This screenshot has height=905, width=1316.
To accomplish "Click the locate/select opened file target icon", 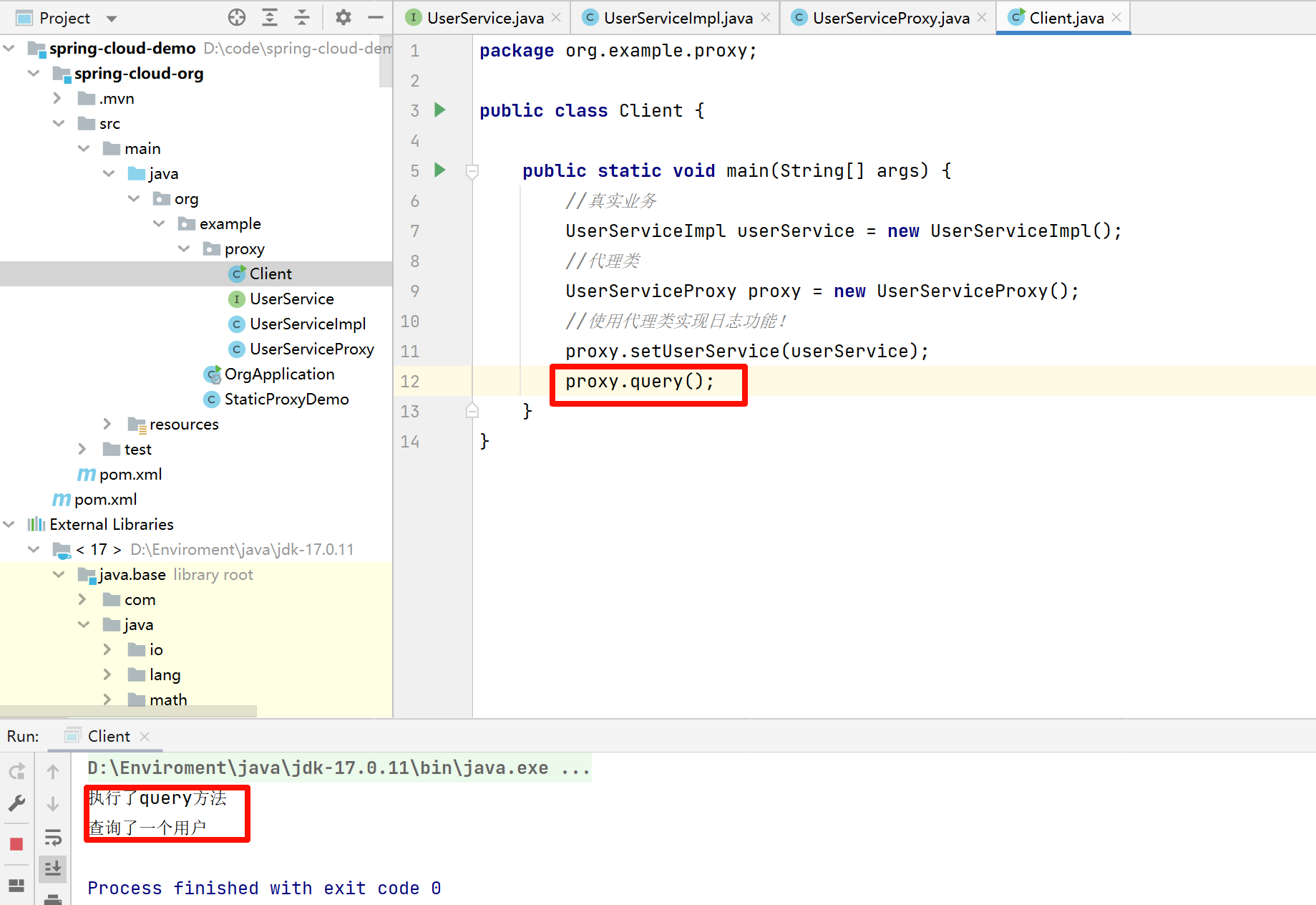I will pyautogui.click(x=237, y=17).
